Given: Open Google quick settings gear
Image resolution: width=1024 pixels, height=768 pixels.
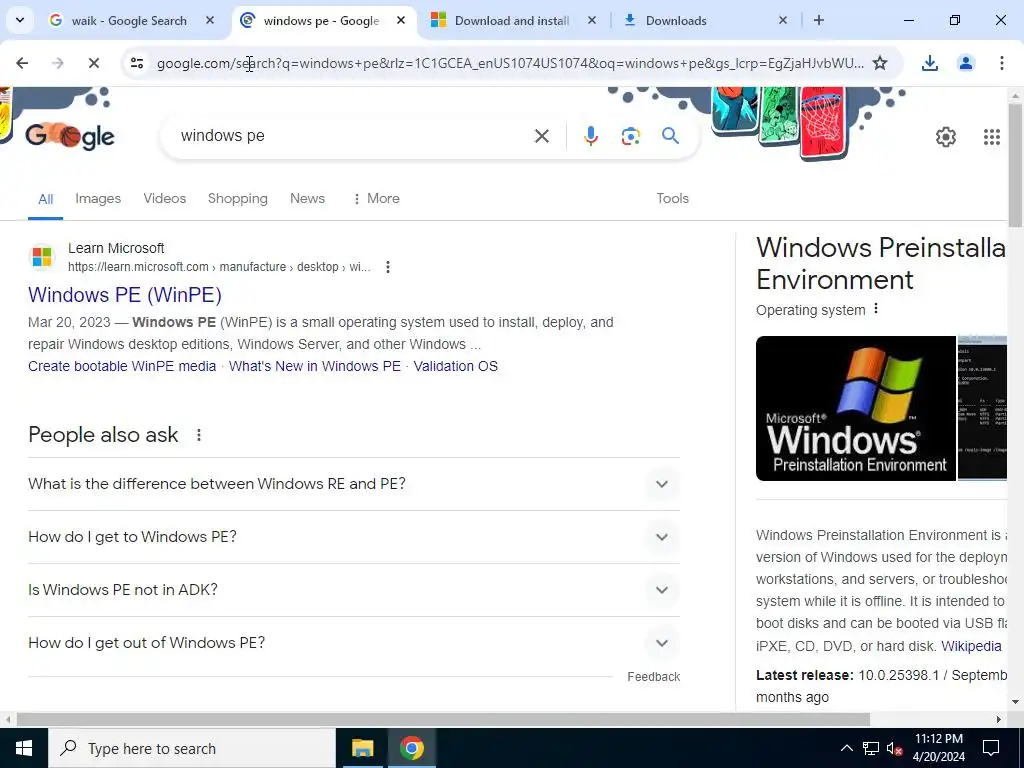Looking at the screenshot, I should [x=946, y=136].
